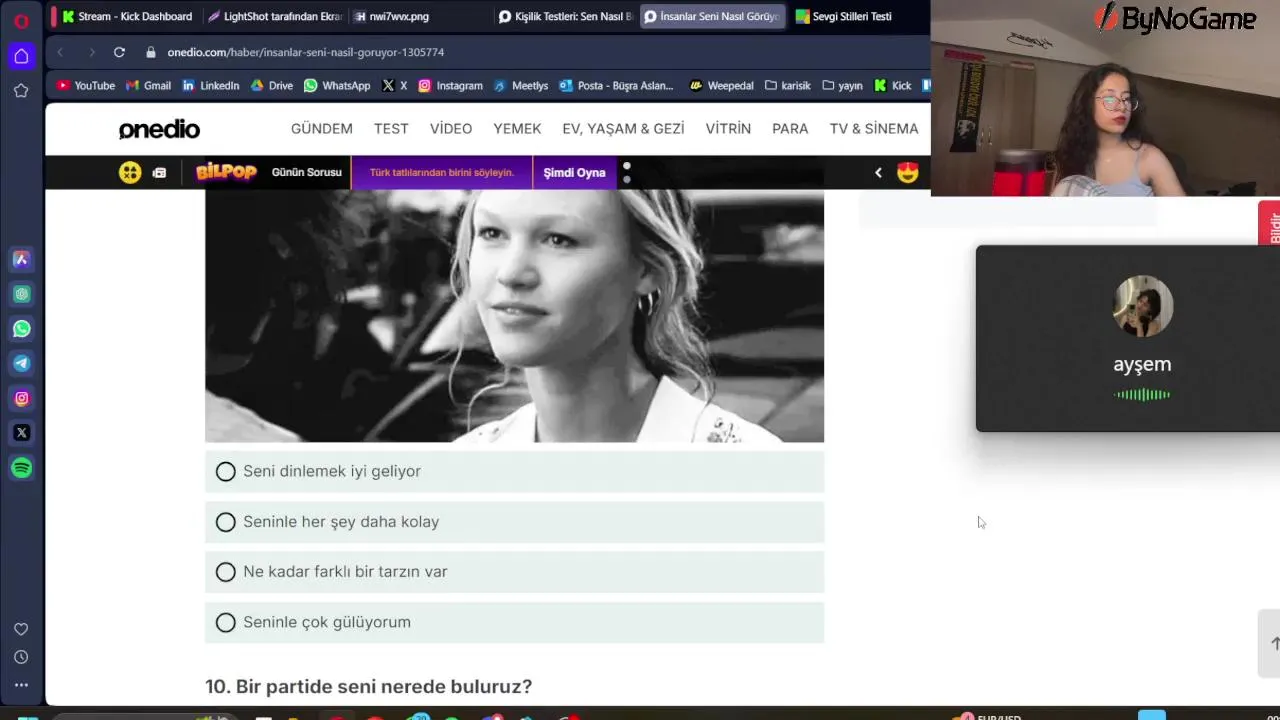Open the VİTRİN menu
The height and width of the screenshot is (720, 1280).
click(x=728, y=129)
